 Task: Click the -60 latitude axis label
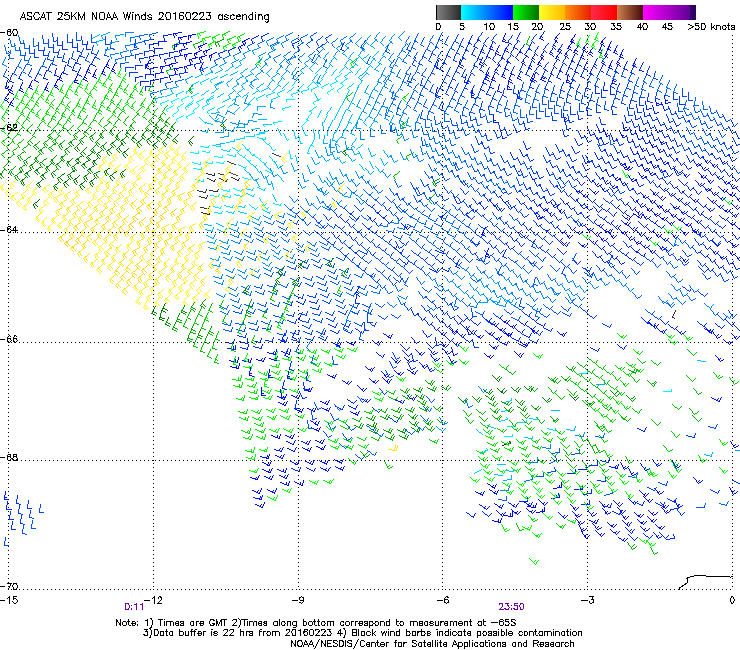pos(10,33)
